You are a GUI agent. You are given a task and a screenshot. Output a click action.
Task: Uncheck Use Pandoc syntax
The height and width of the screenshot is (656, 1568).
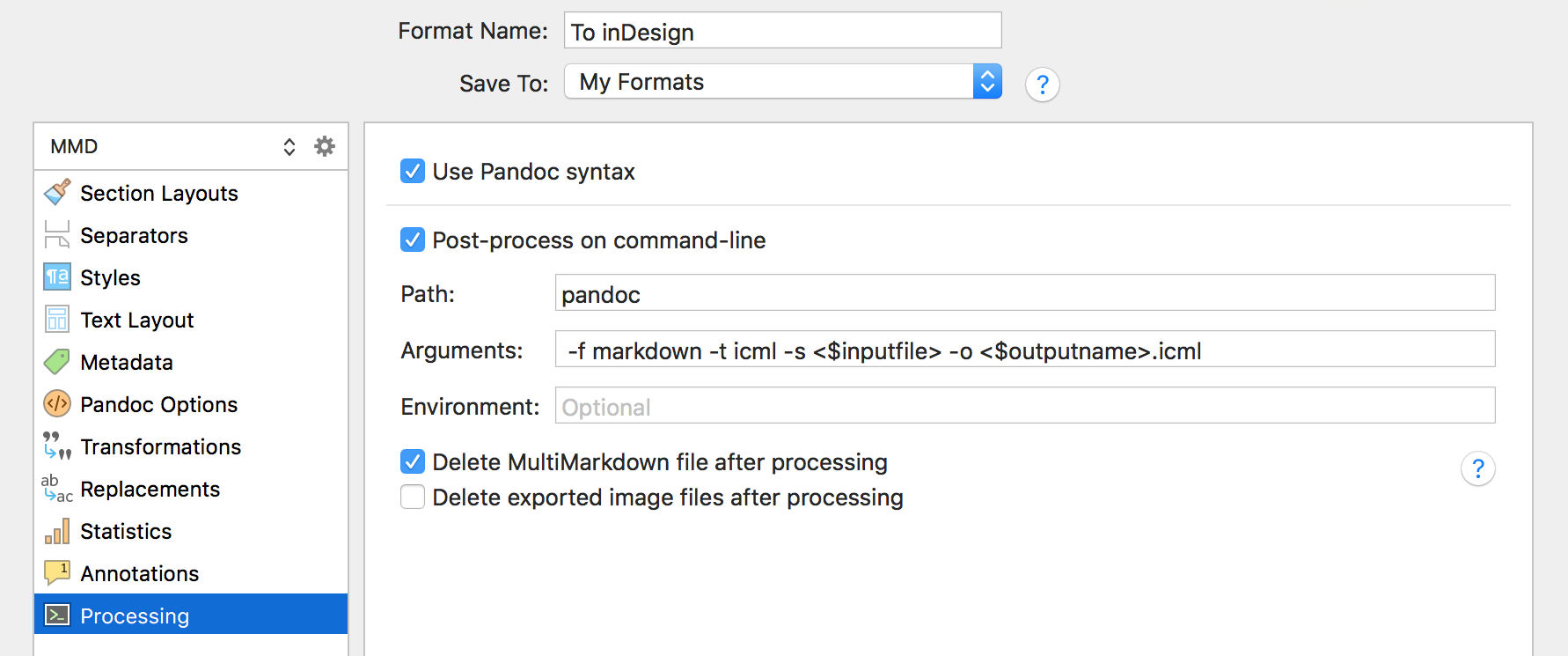pyautogui.click(x=413, y=171)
